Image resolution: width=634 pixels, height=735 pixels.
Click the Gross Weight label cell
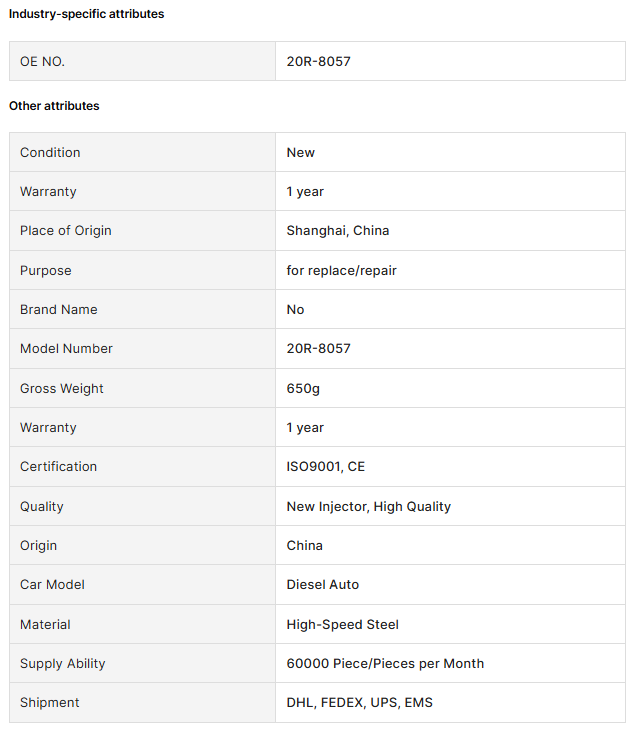click(142, 388)
